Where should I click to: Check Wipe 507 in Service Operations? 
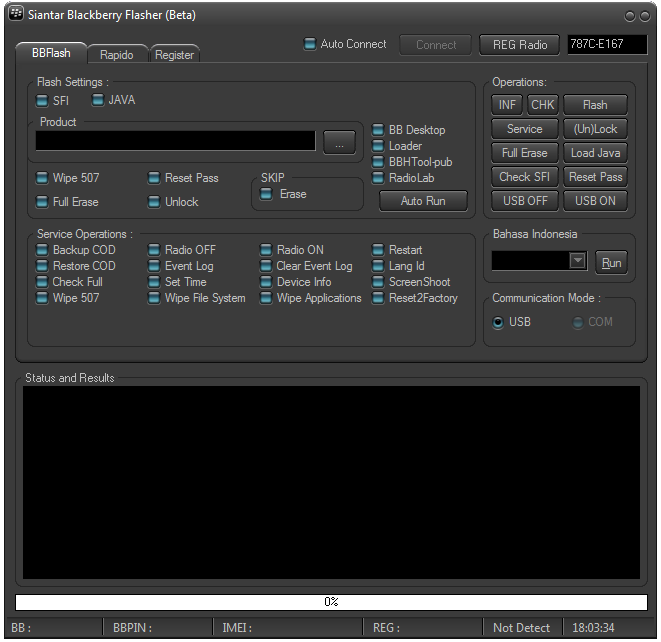tap(42, 298)
